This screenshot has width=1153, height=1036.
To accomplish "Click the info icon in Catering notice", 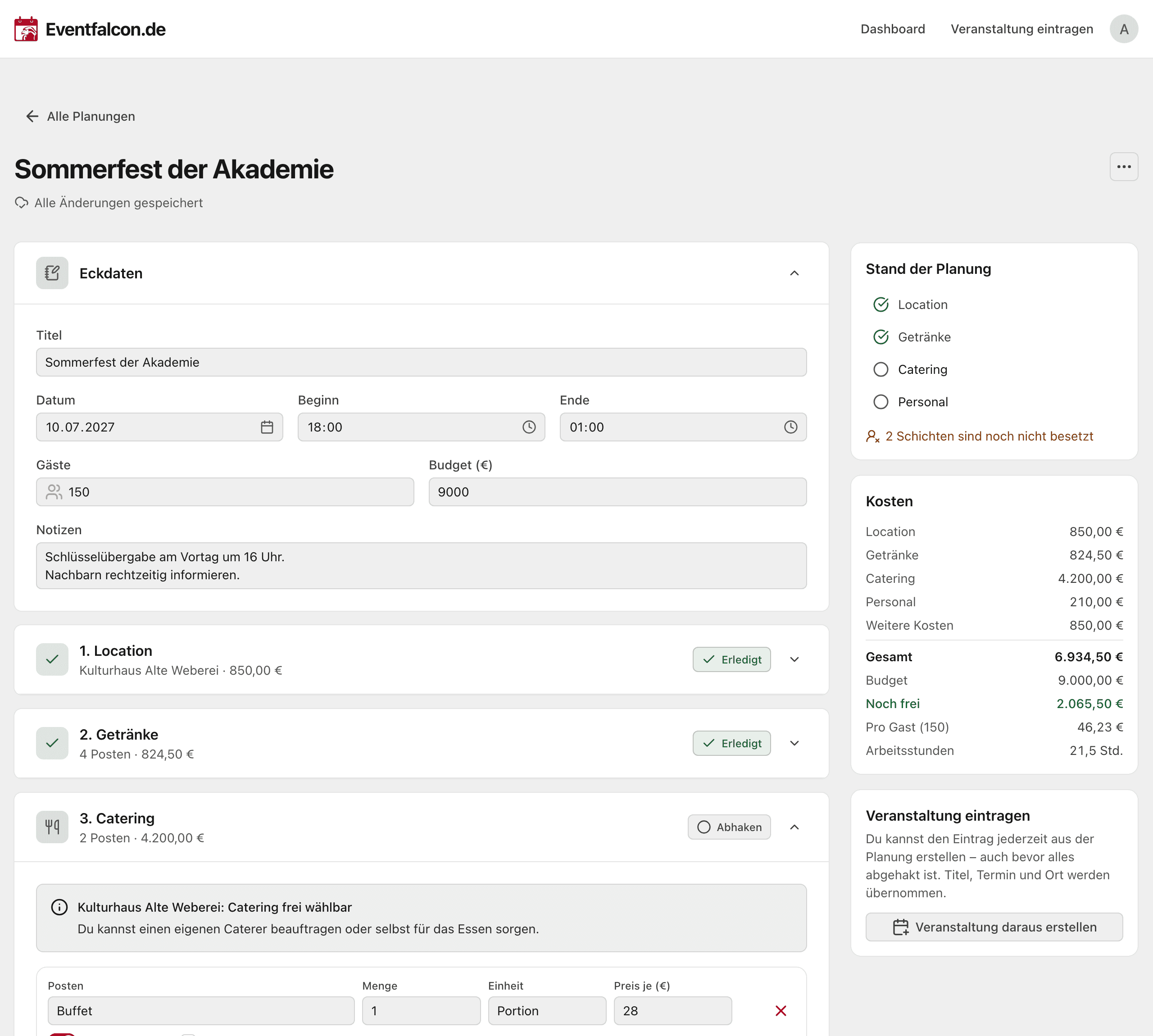I will (59, 907).
